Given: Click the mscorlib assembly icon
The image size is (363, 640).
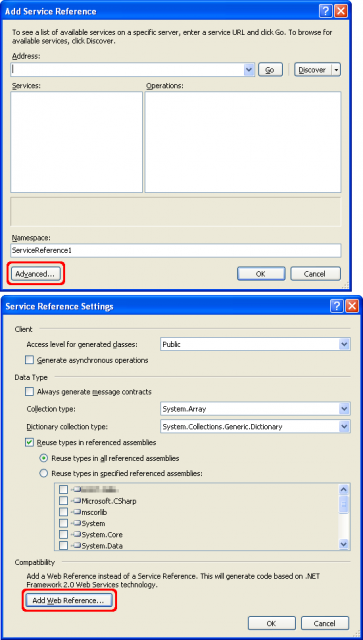Looking at the screenshot, I should pos(76,512).
